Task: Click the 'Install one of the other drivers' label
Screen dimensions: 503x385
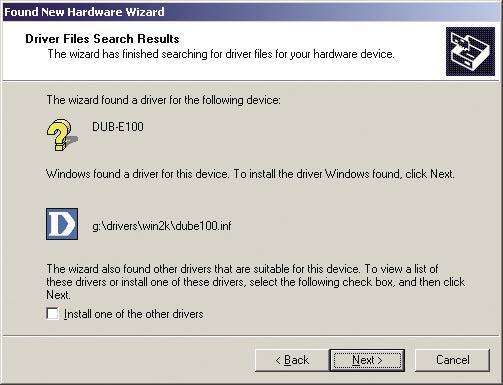Action: pyautogui.click(x=134, y=314)
